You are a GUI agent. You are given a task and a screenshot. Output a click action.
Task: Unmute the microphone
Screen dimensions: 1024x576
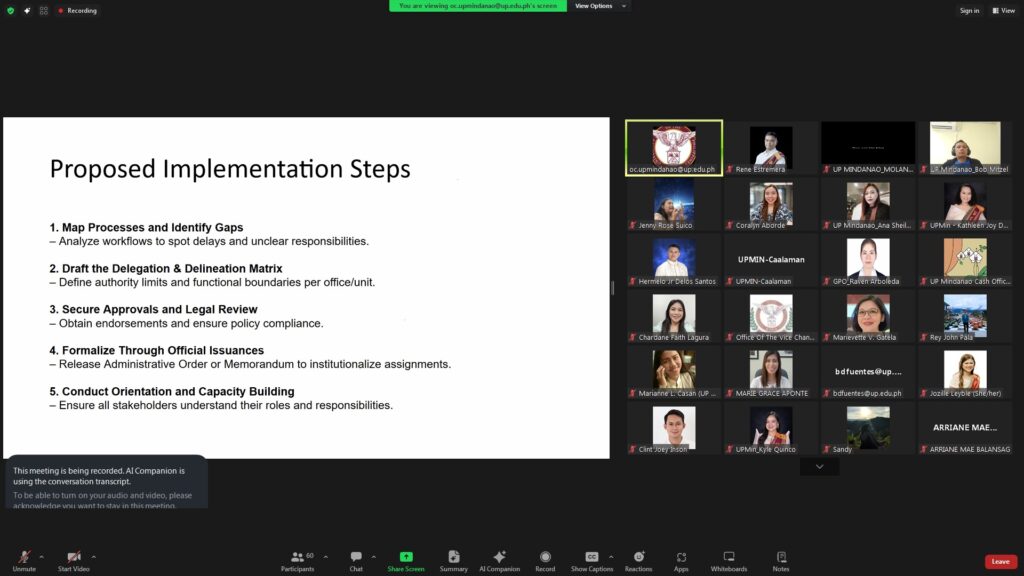(24, 559)
